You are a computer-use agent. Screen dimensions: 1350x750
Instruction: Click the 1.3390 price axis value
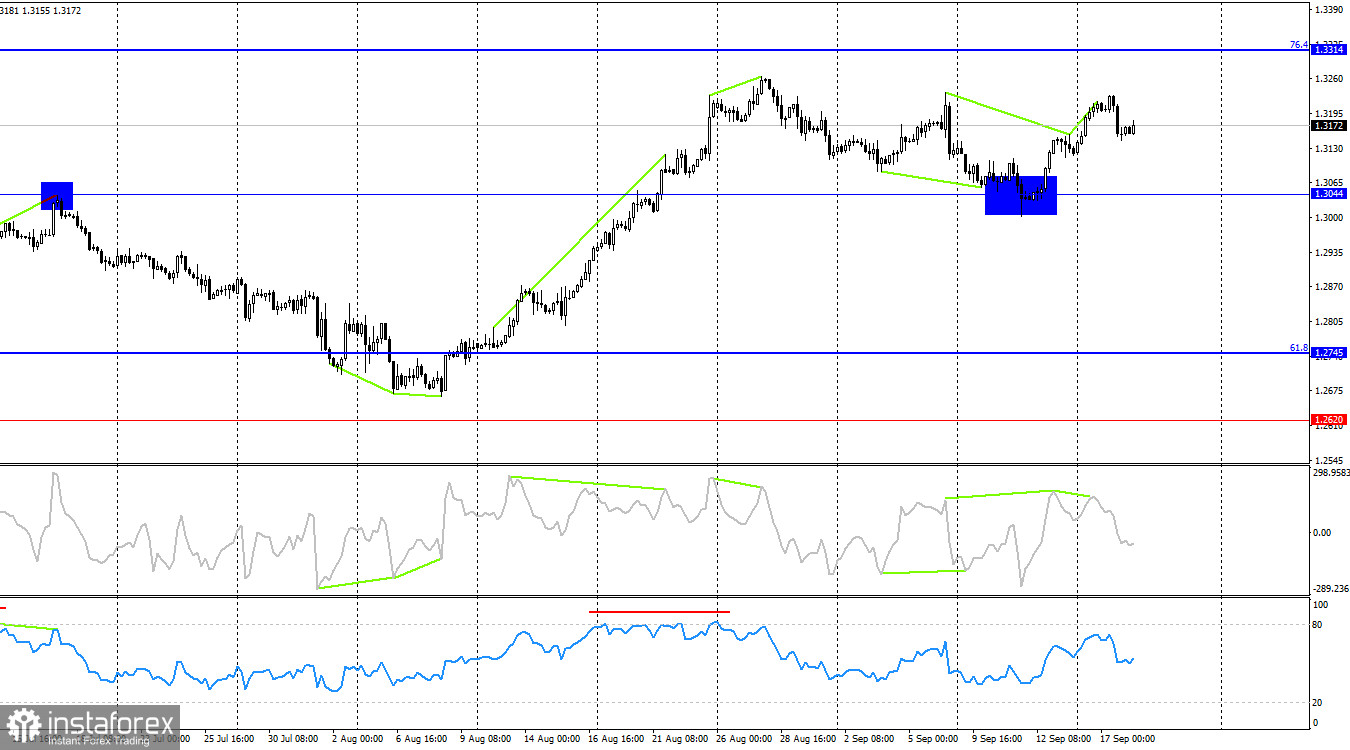pyautogui.click(x=1329, y=10)
